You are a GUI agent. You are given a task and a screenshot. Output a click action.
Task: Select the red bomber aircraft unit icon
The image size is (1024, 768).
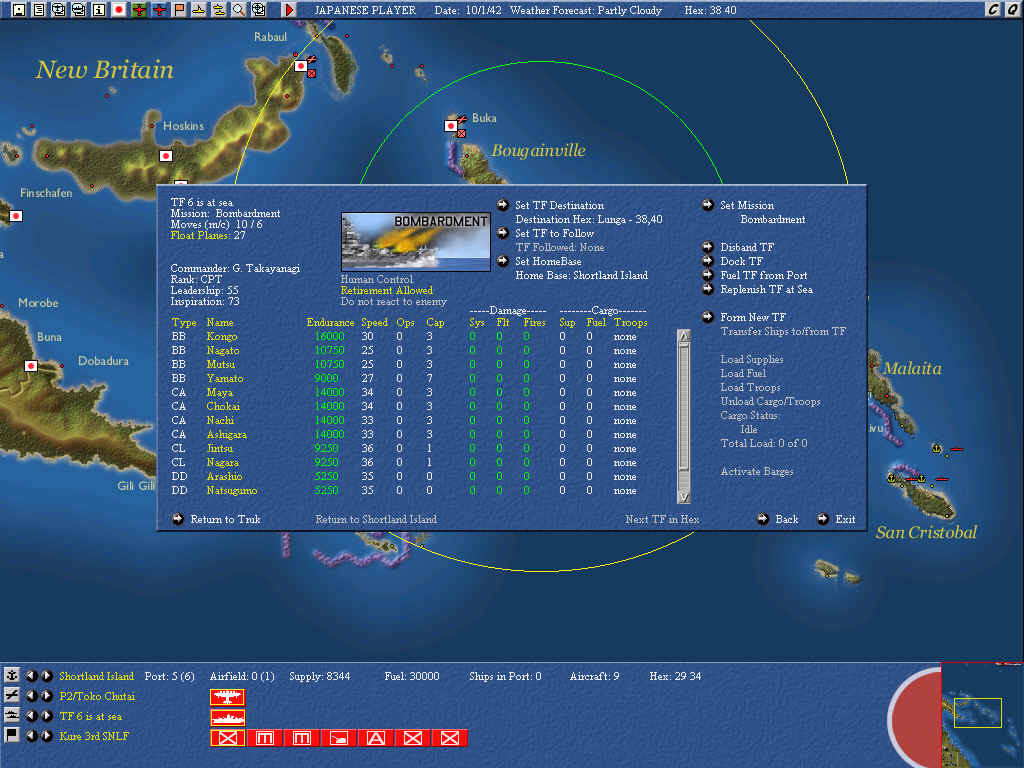pos(227,697)
